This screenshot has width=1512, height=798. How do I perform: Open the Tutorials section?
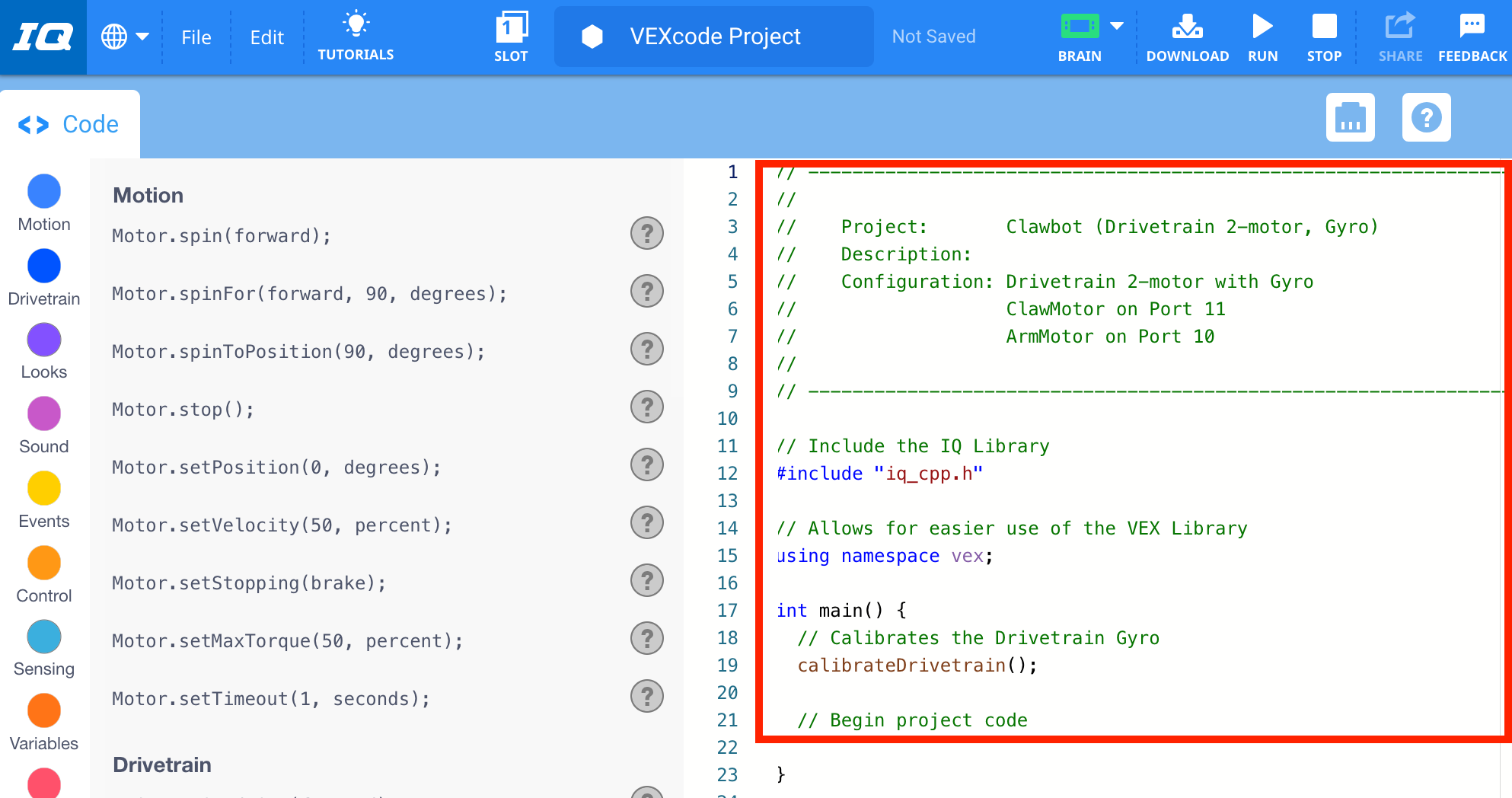click(355, 36)
